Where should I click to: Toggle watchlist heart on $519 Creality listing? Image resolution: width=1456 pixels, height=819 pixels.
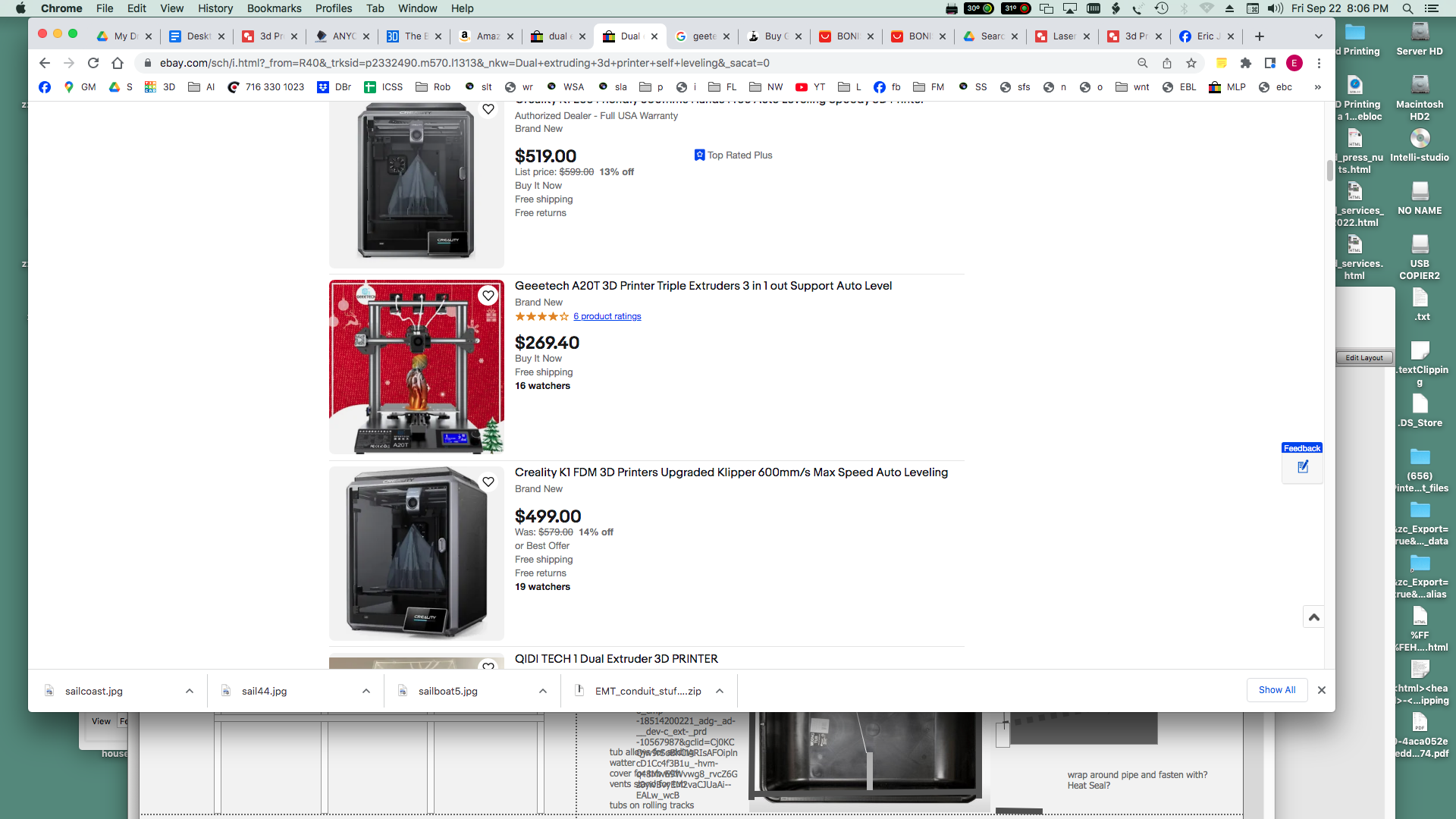[x=488, y=109]
